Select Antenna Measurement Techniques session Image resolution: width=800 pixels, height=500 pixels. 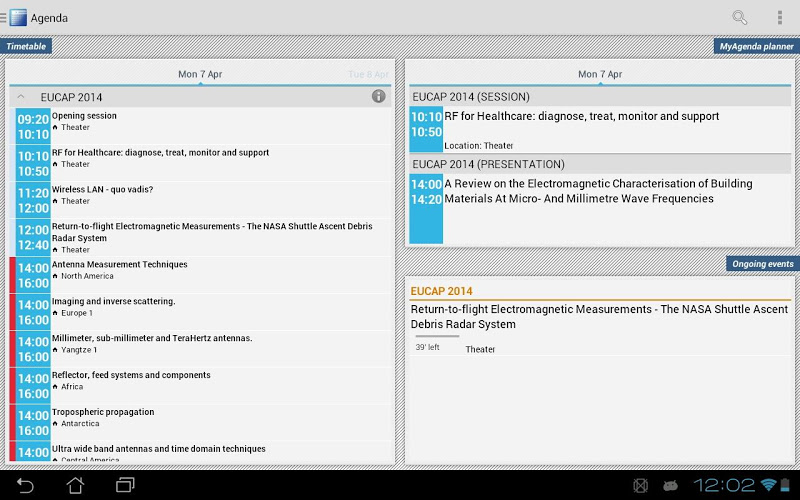[x=200, y=274]
